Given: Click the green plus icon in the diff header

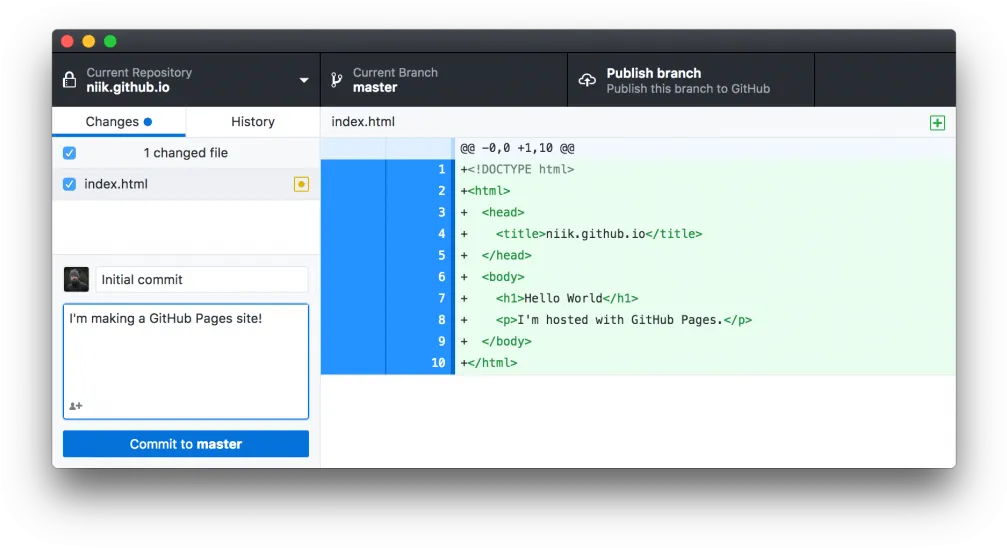Looking at the screenshot, I should [937, 123].
